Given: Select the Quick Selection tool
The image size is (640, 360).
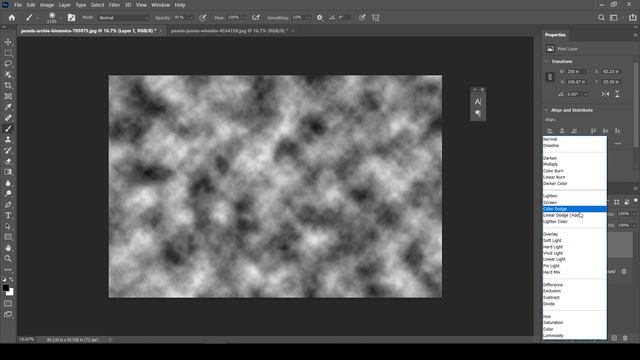Looking at the screenshot, I should (x=8, y=75).
